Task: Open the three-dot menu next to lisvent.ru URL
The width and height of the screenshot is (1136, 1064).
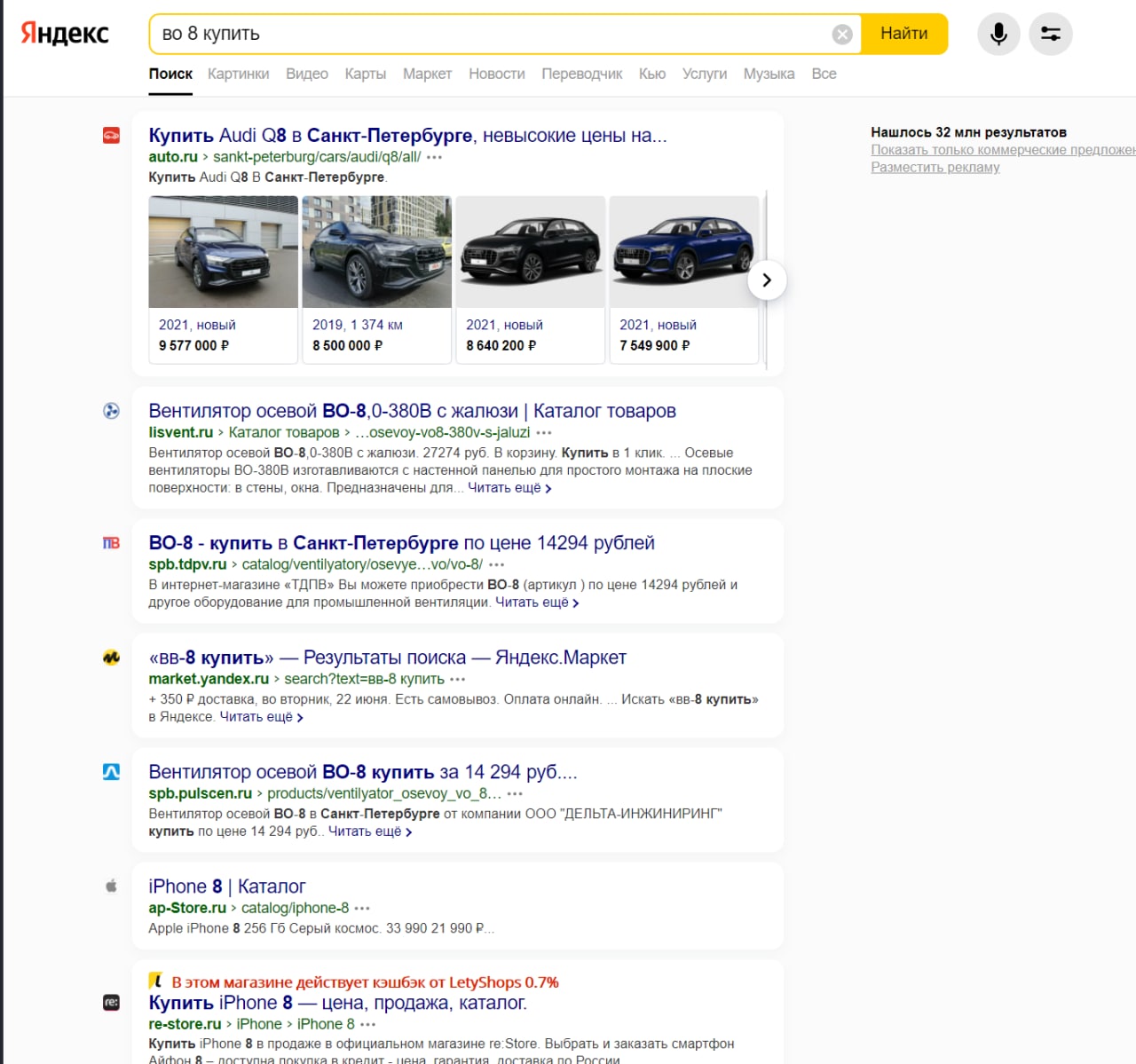Action: tap(544, 433)
